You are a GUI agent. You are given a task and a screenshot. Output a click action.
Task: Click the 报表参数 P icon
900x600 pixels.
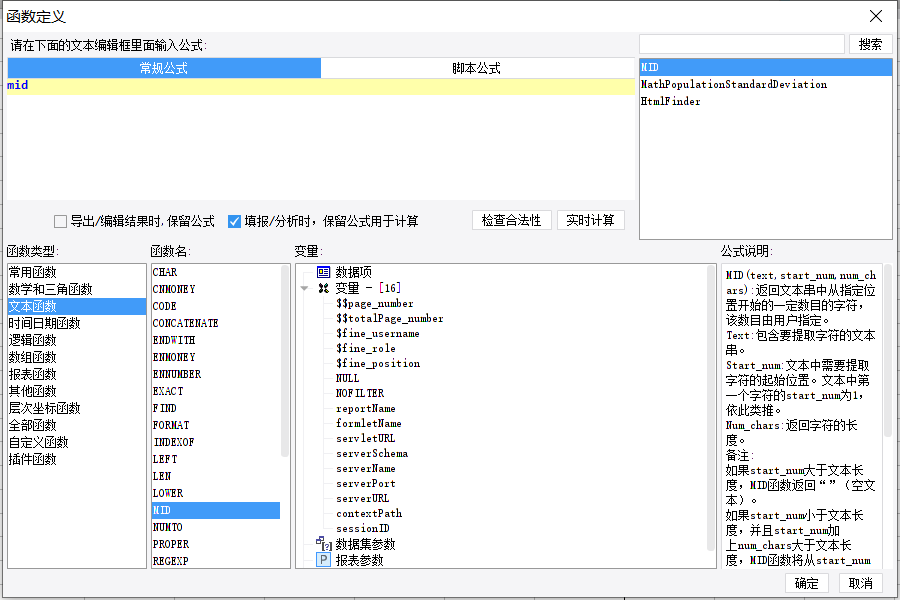324,559
